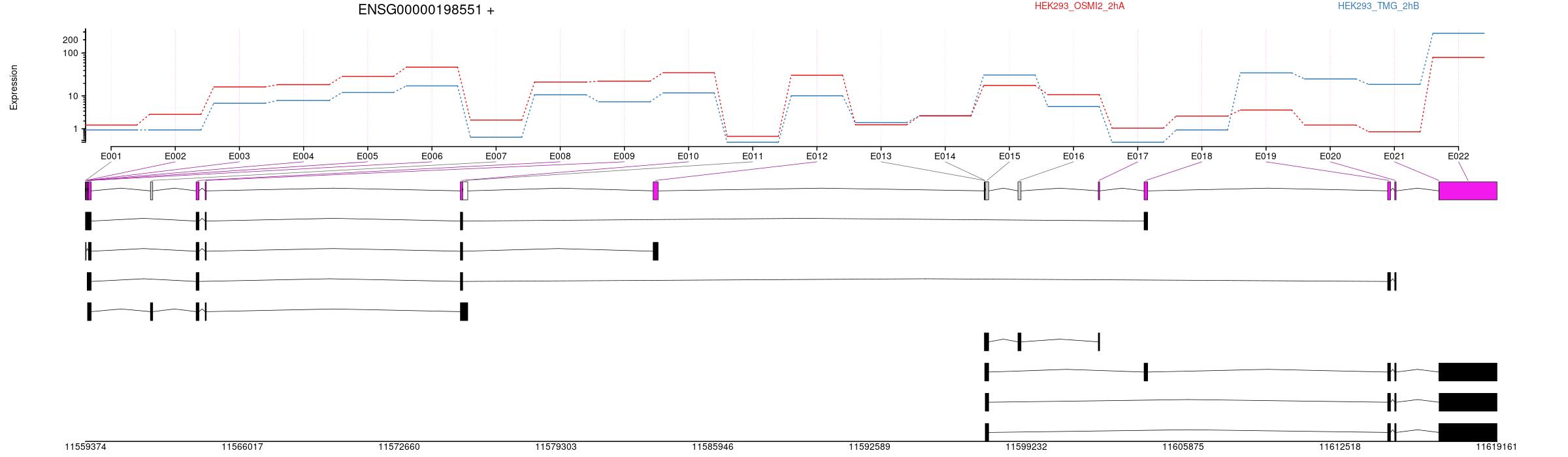
Task: Click the E013 exon bin label
Action: point(881,156)
